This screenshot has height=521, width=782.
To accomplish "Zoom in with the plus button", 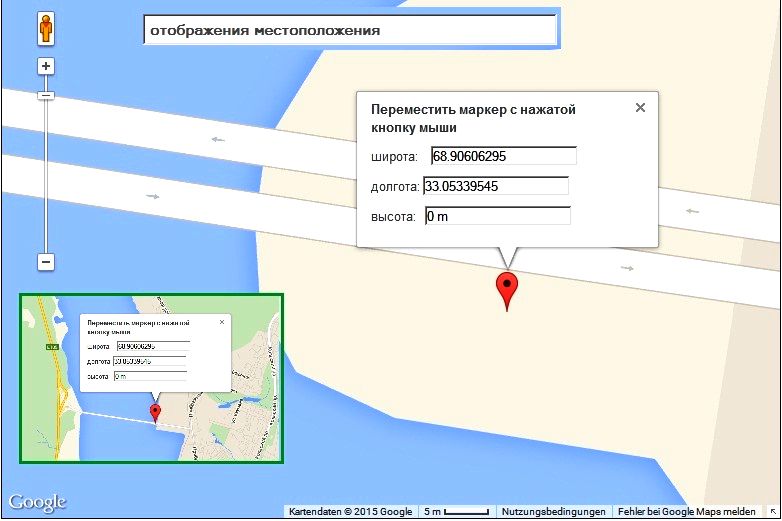I will (45, 67).
